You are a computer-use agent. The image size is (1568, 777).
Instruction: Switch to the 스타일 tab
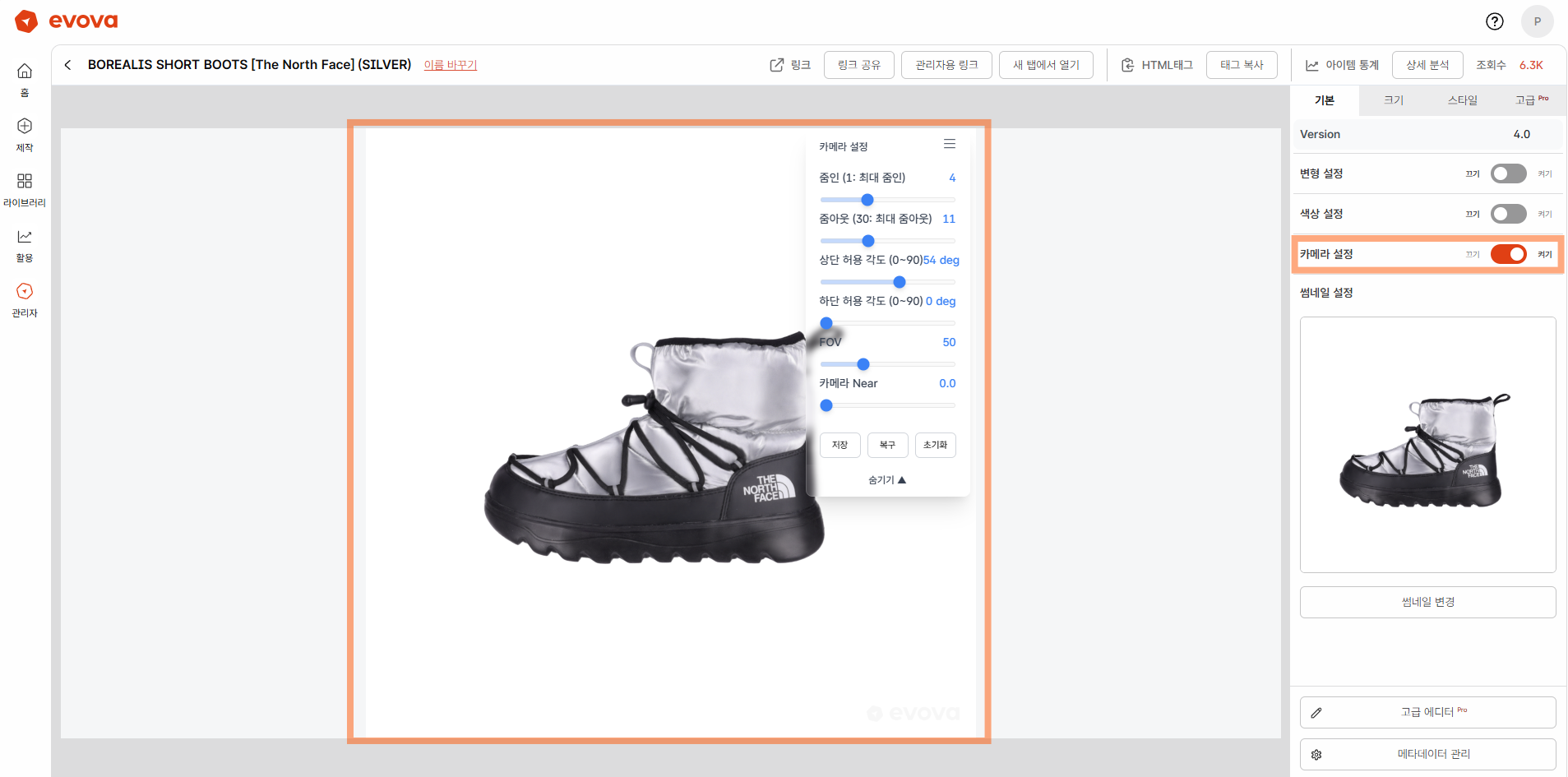coord(1462,100)
